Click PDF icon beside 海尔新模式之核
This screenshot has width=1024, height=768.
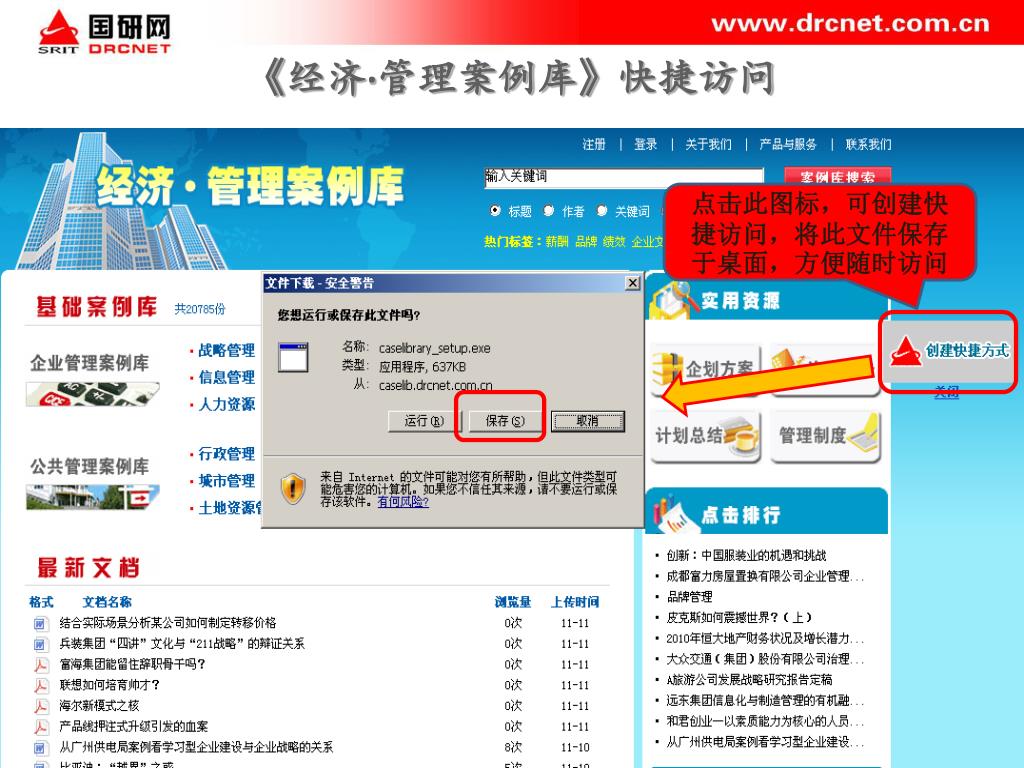pyautogui.click(x=40, y=707)
